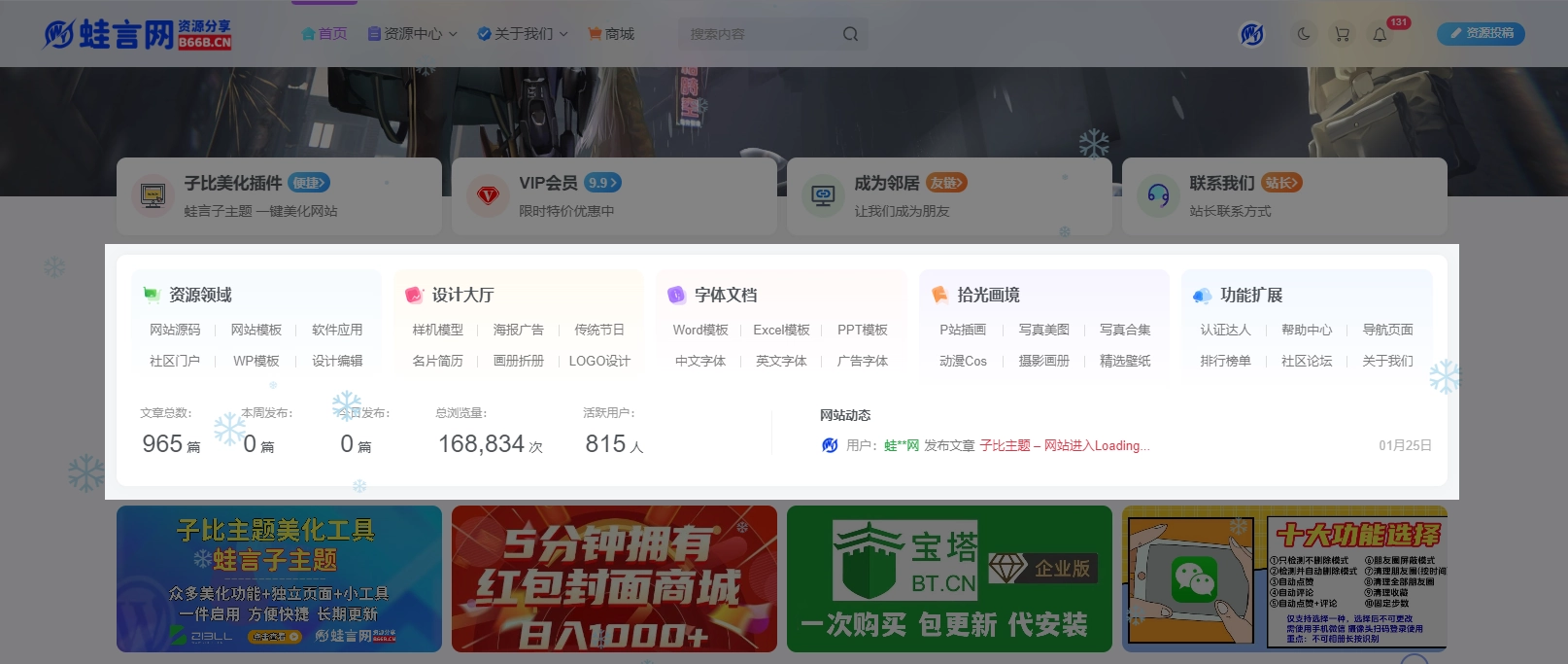This screenshot has height=664, width=1568.
Task: Open the 软件应用 category
Action: click(x=337, y=330)
